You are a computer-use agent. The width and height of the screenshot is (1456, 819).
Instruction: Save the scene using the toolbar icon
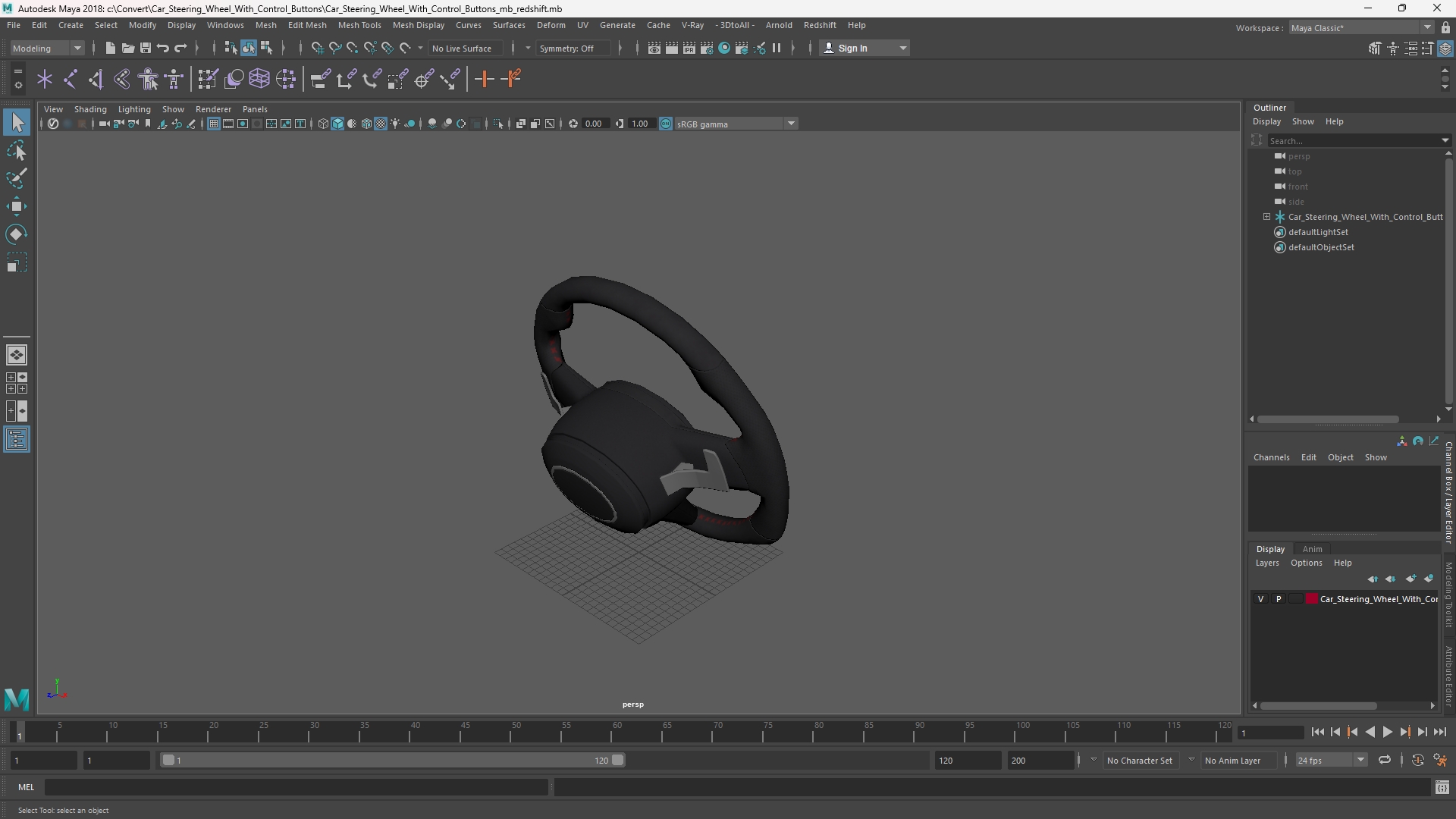[146, 49]
